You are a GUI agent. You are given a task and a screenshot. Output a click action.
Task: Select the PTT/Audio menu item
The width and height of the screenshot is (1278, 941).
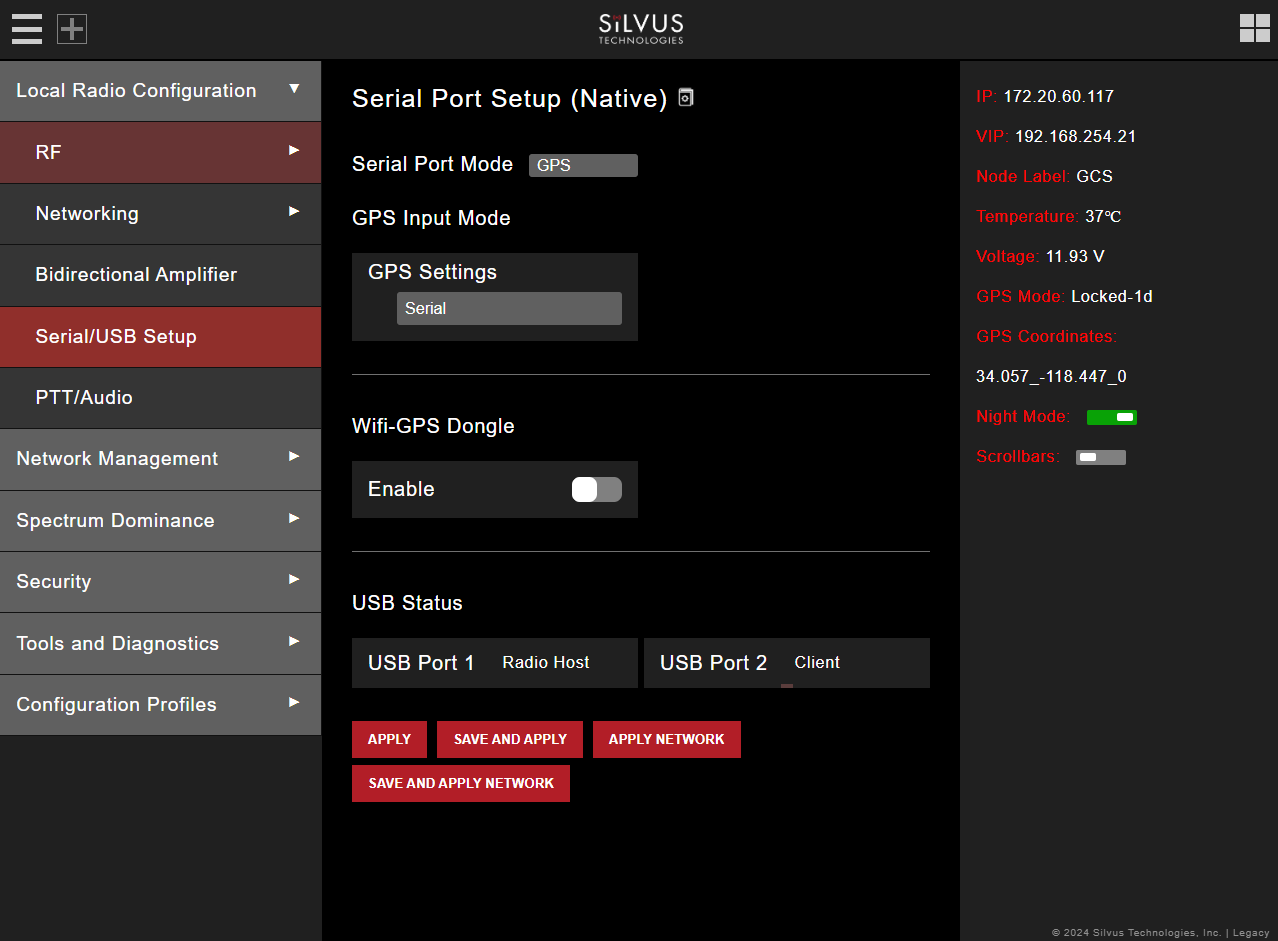pyautogui.click(x=160, y=398)
